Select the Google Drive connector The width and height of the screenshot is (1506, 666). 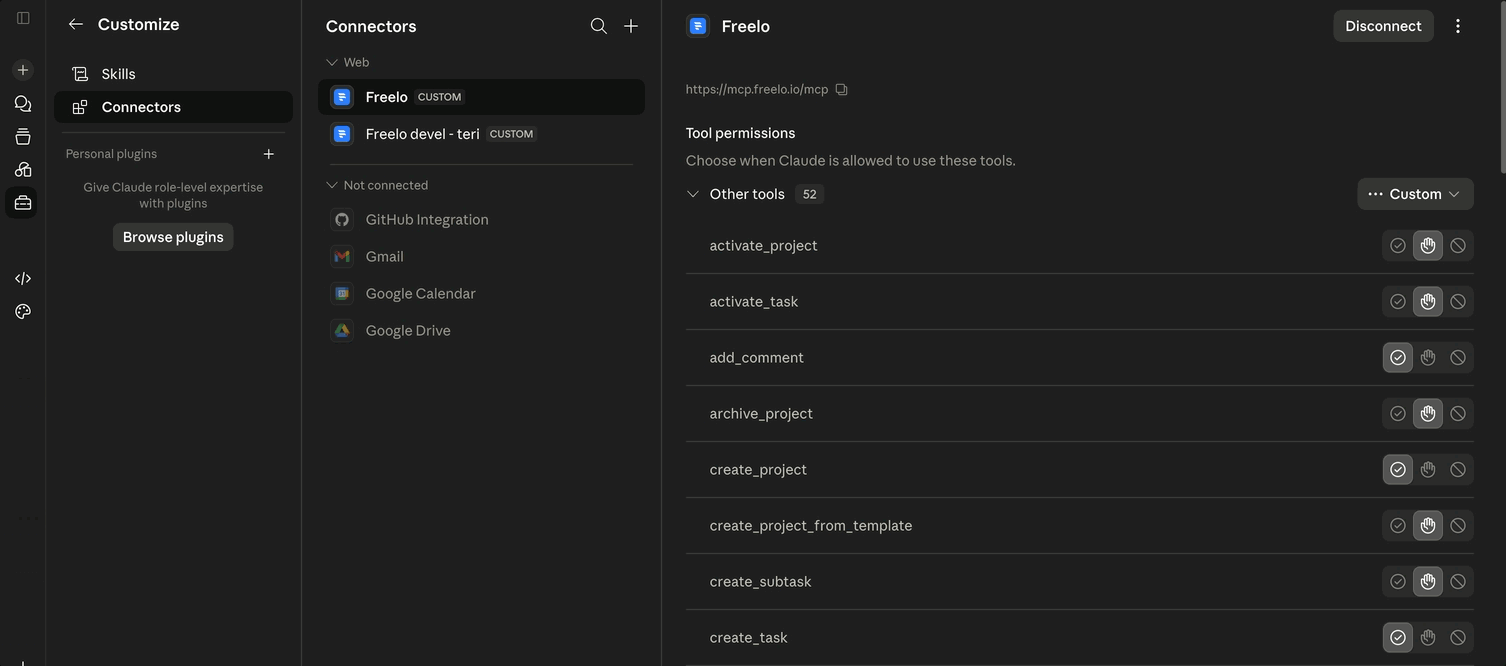(x=481, y=331)
